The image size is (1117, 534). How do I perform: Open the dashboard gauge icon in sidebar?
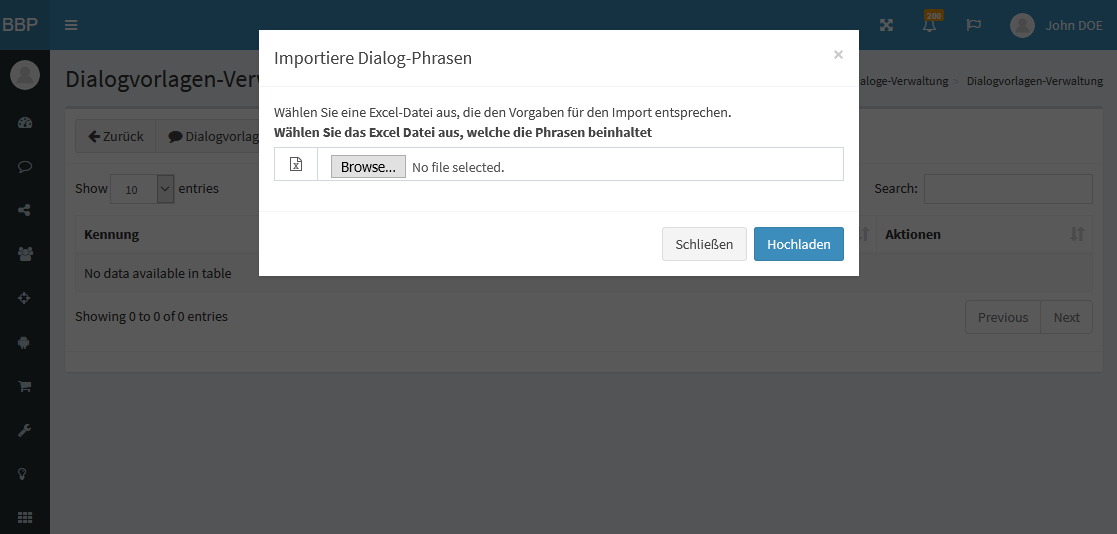[25, 122]
